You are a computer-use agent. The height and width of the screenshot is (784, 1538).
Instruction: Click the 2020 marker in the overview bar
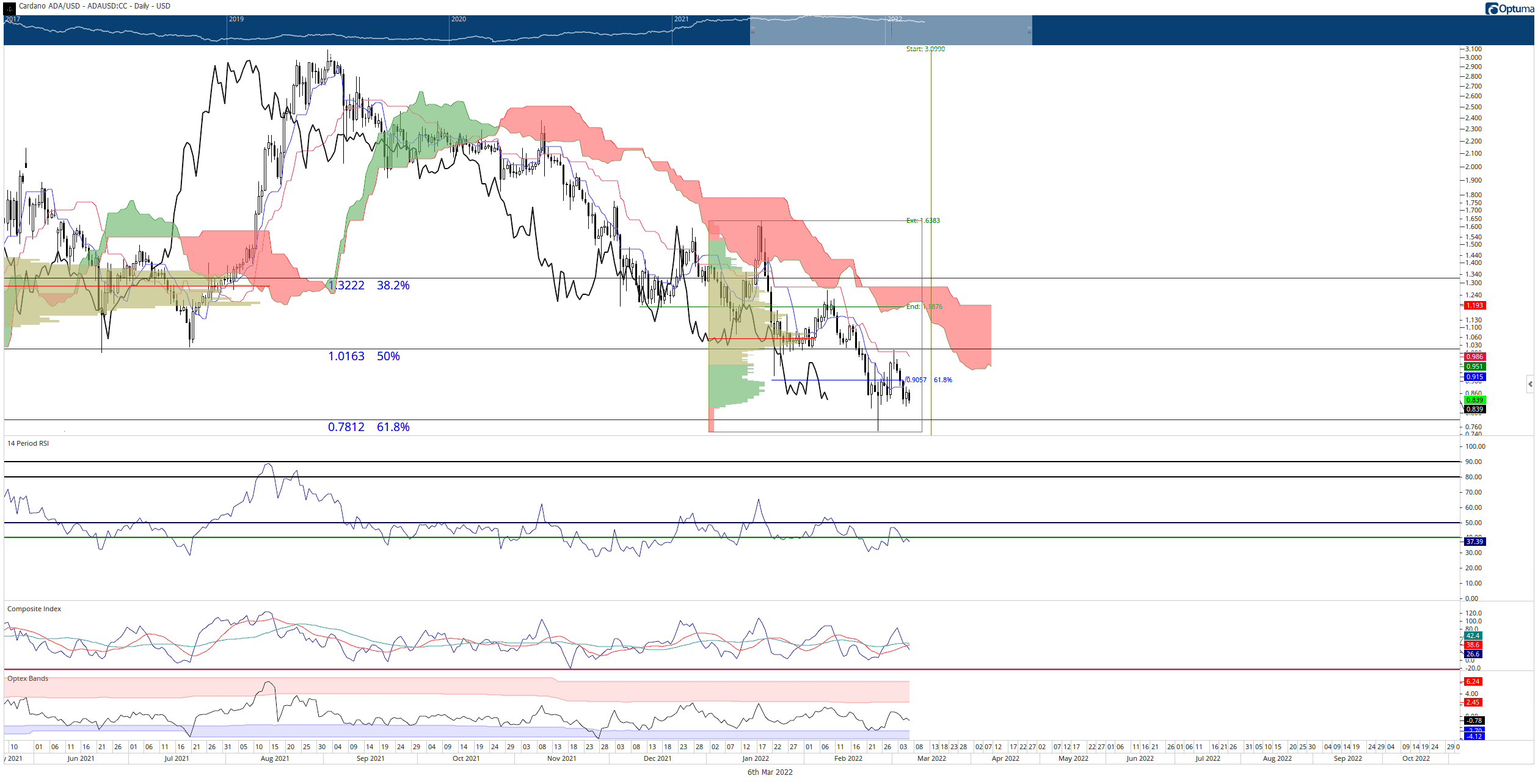click(x=459, y=19)
